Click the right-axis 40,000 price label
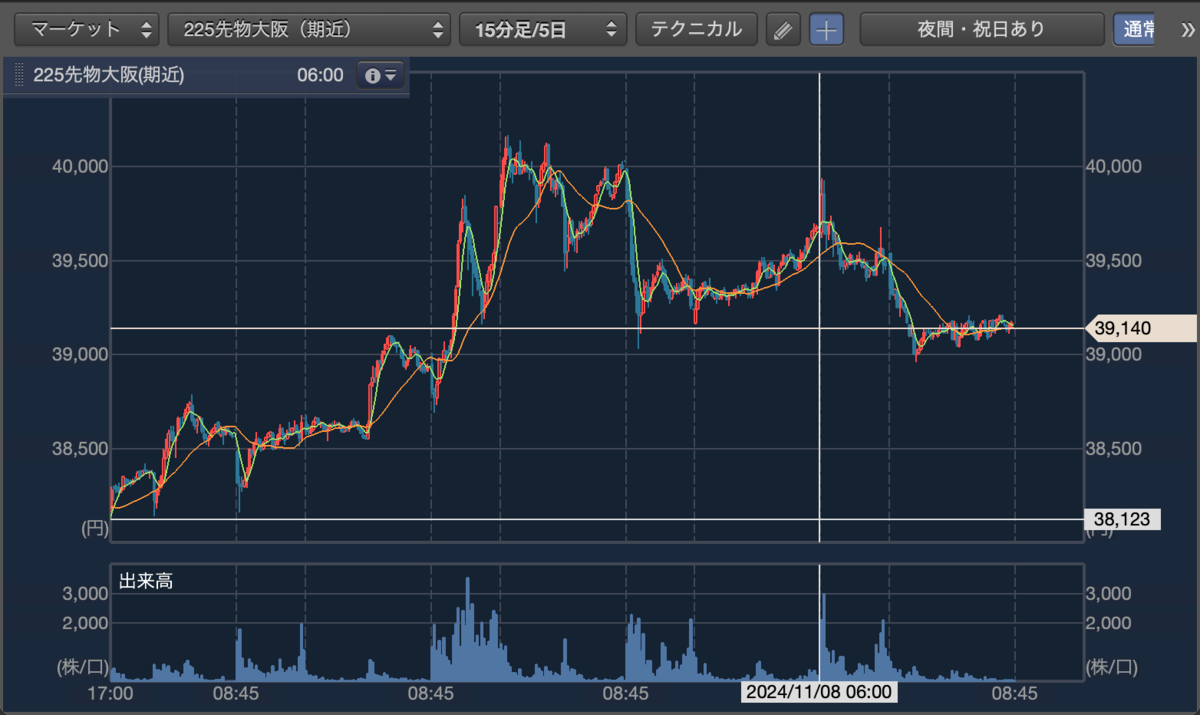Screen dimensions: 1200x715 coord(1115,166)
